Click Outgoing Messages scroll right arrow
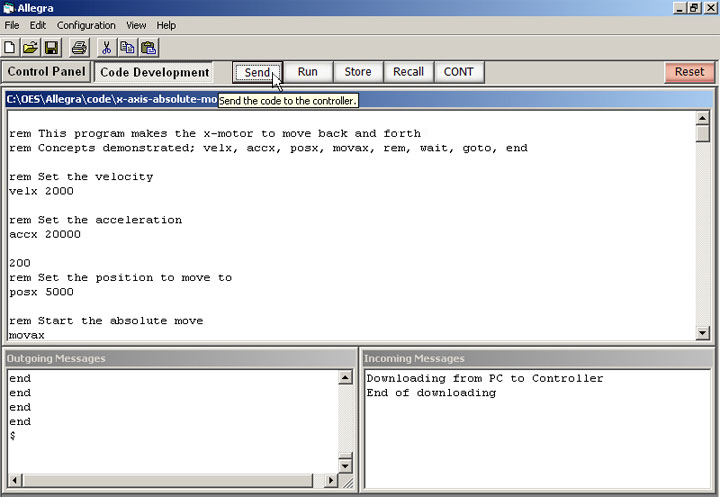The width and height of the screenshot is (720, 497). click(330, 480)
